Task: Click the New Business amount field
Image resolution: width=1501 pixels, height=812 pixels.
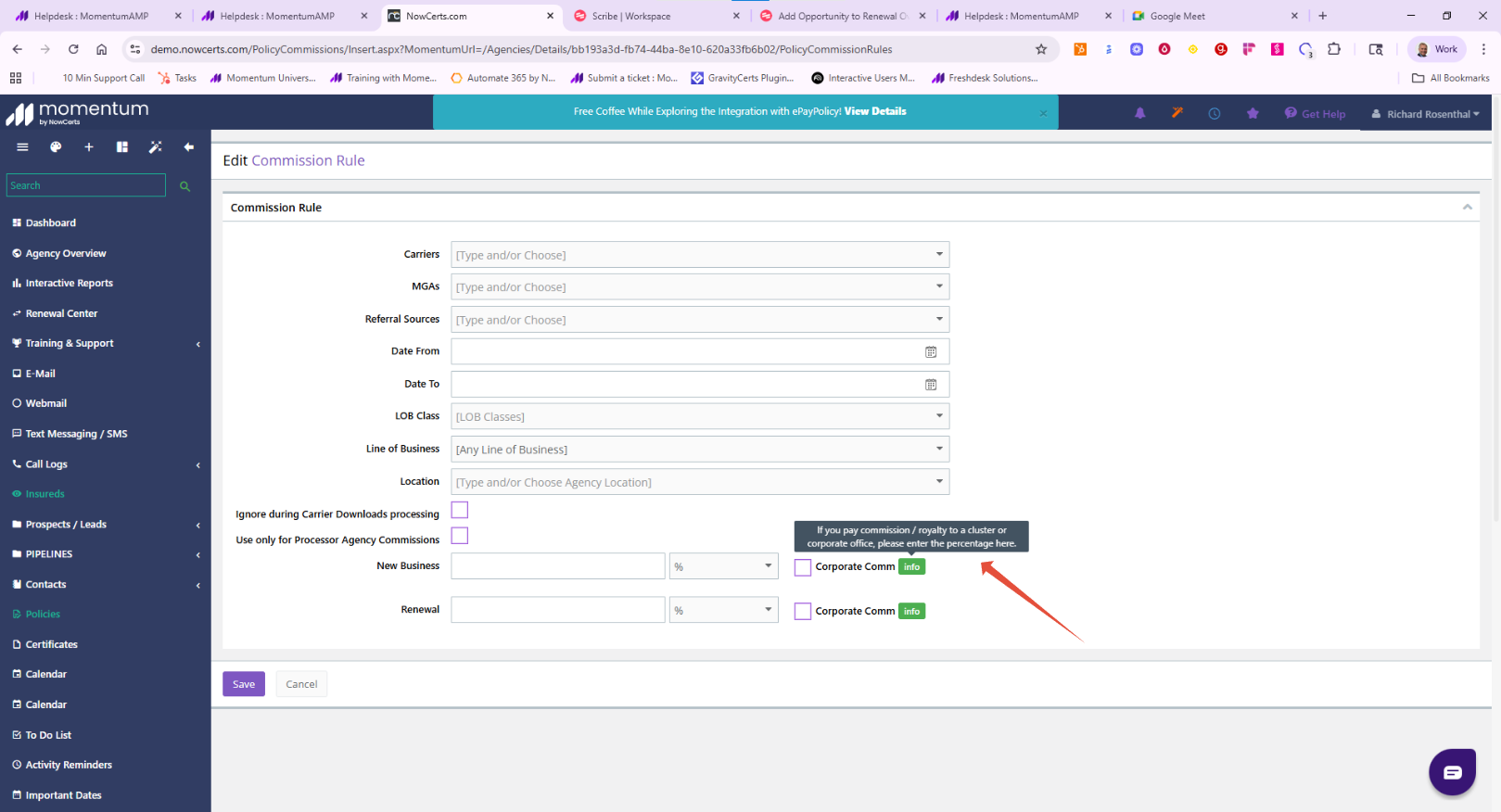Action: pos(558,566)
